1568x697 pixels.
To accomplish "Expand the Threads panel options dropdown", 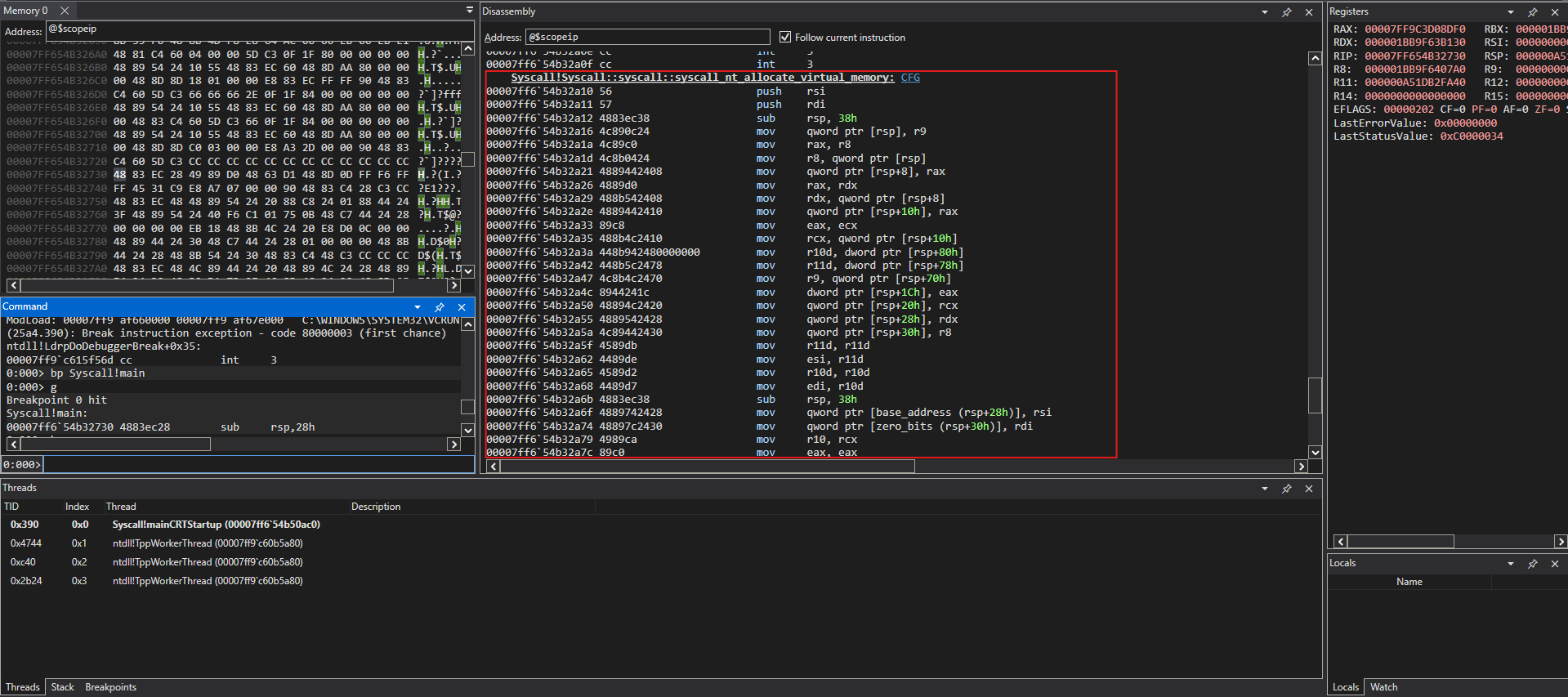I will click(1265, 489).
